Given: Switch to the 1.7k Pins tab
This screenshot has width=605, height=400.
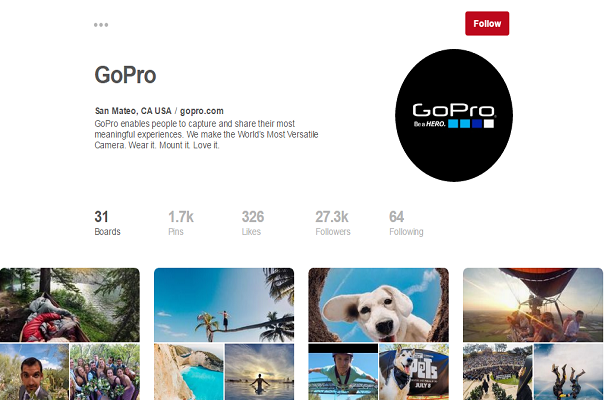Looking at the screenshot, I should tap(181, 223).
